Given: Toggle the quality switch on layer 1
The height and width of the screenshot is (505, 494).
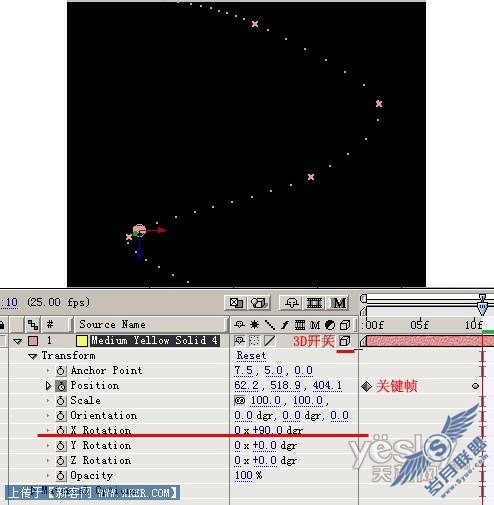Looking at the screenshot, I should coord(269,341).
